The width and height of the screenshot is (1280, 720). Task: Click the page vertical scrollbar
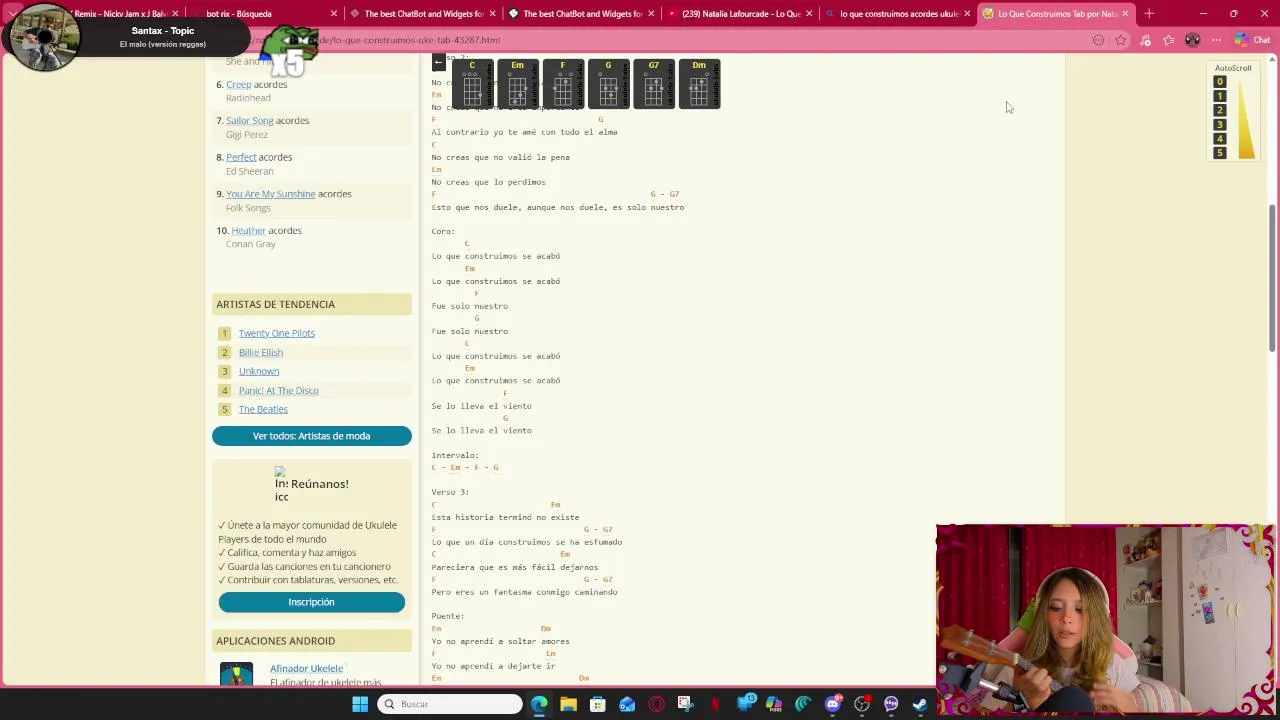pos(1272,278)
